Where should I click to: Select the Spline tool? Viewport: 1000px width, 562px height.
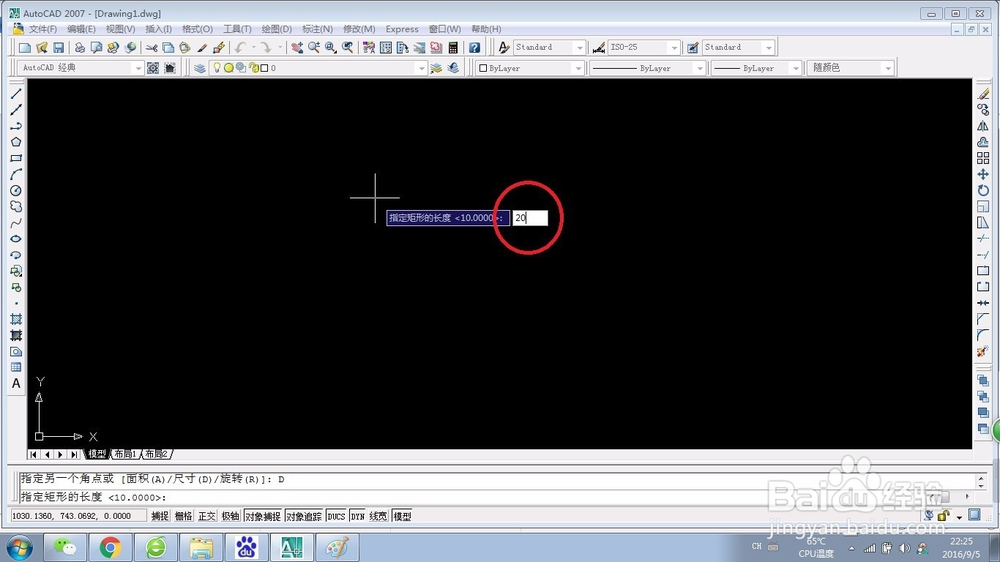(16, 223)
